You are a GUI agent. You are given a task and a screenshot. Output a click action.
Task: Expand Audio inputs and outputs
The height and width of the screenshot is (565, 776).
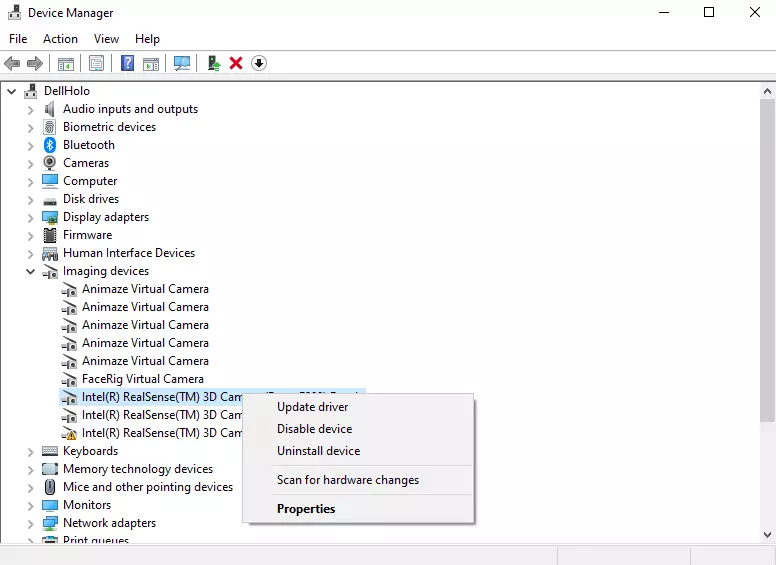point(31,109)
